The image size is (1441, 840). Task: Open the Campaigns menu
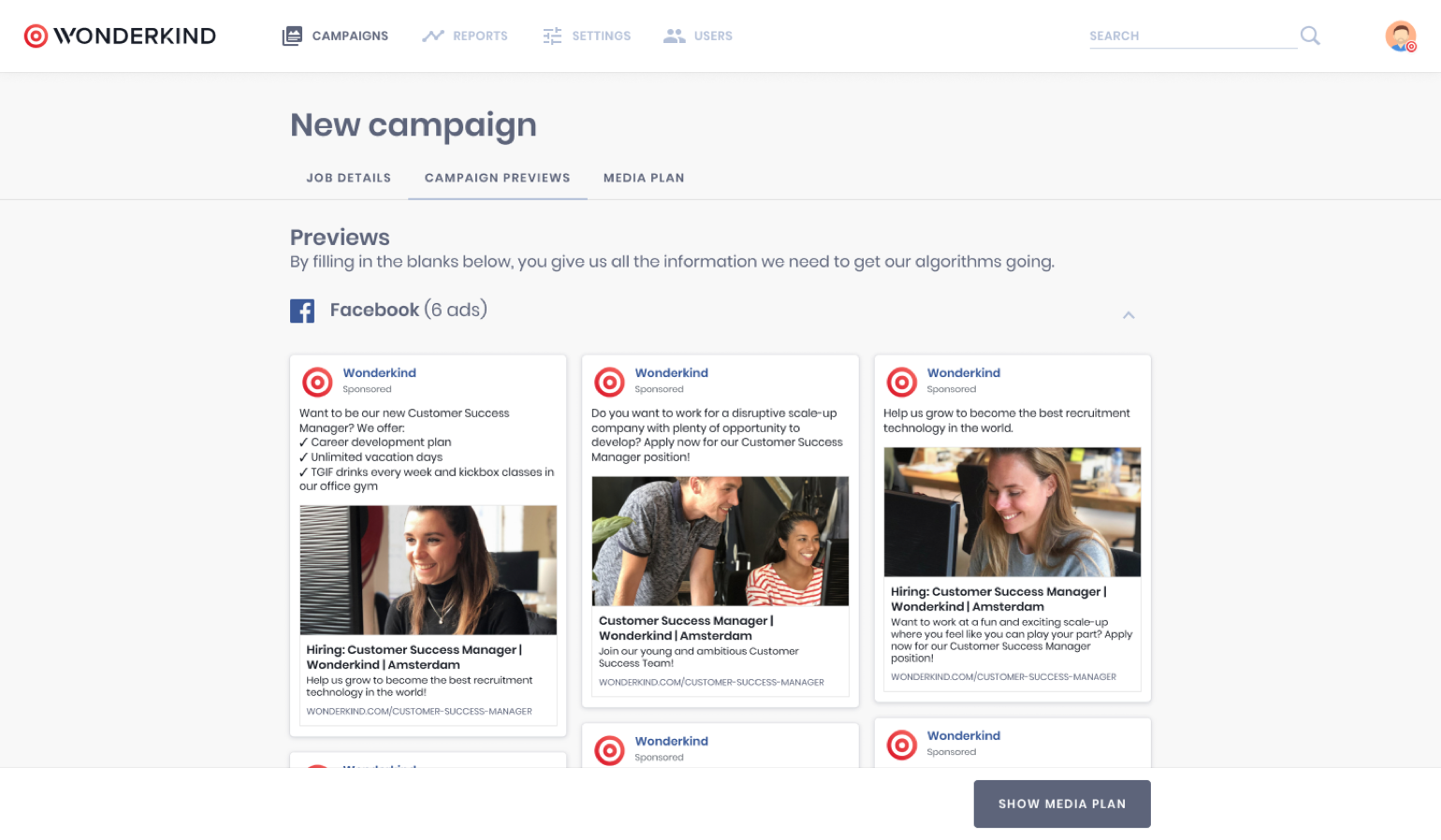(x=335, y=36)
